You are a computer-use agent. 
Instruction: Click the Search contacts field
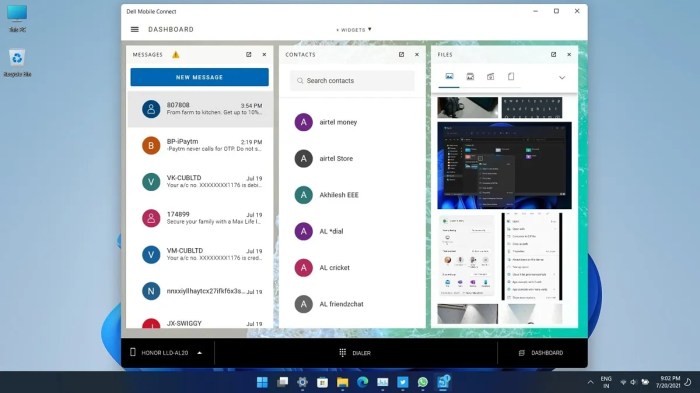tap(352, 81)
